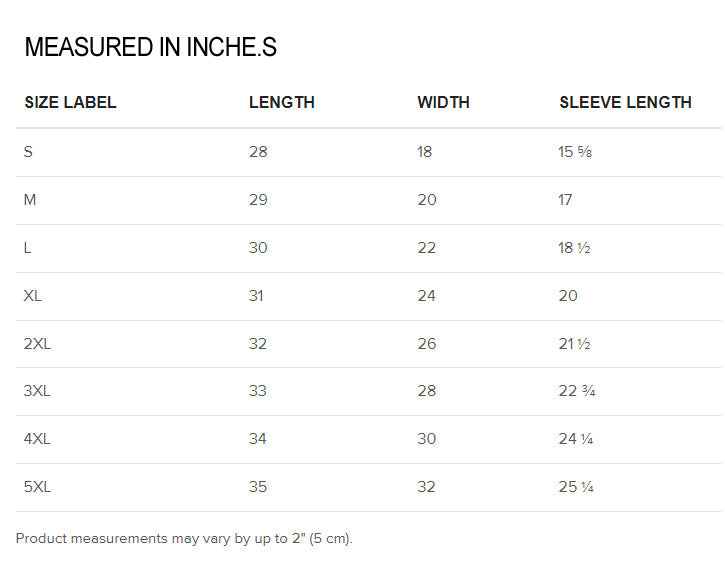Click the MEASURED IN INCHE.S heading
Image resolution: width=725 pixels, height=576 pixels.
[151, 47]
